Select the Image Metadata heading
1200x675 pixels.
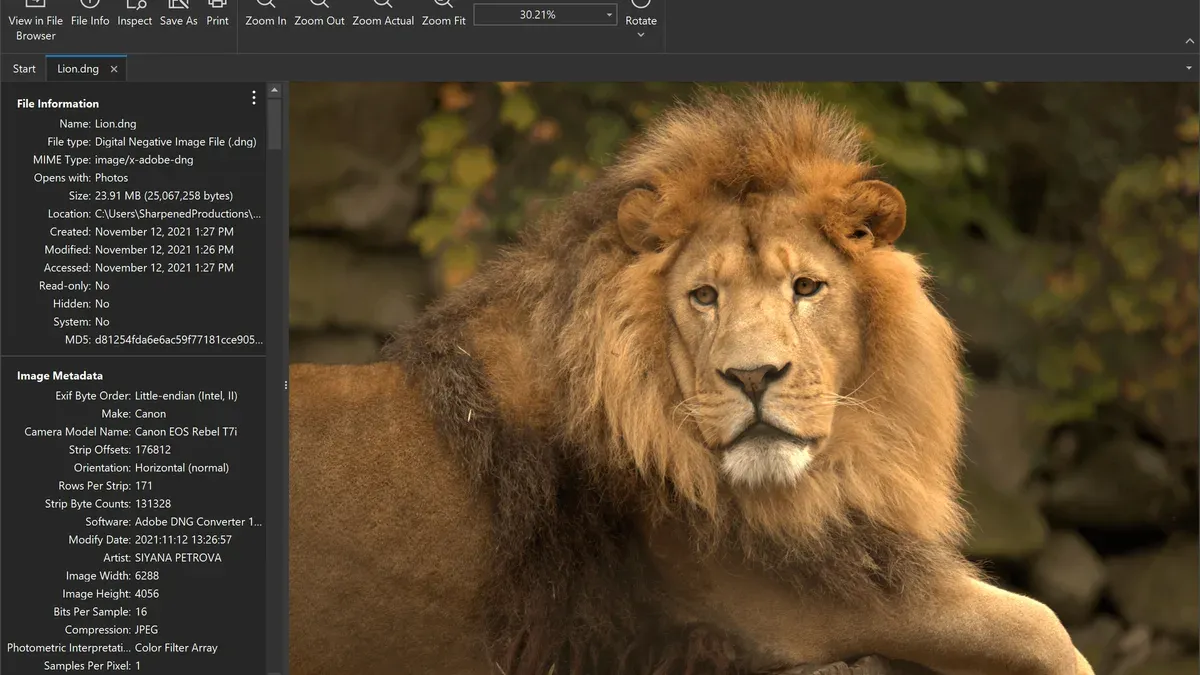pos(60,376)
